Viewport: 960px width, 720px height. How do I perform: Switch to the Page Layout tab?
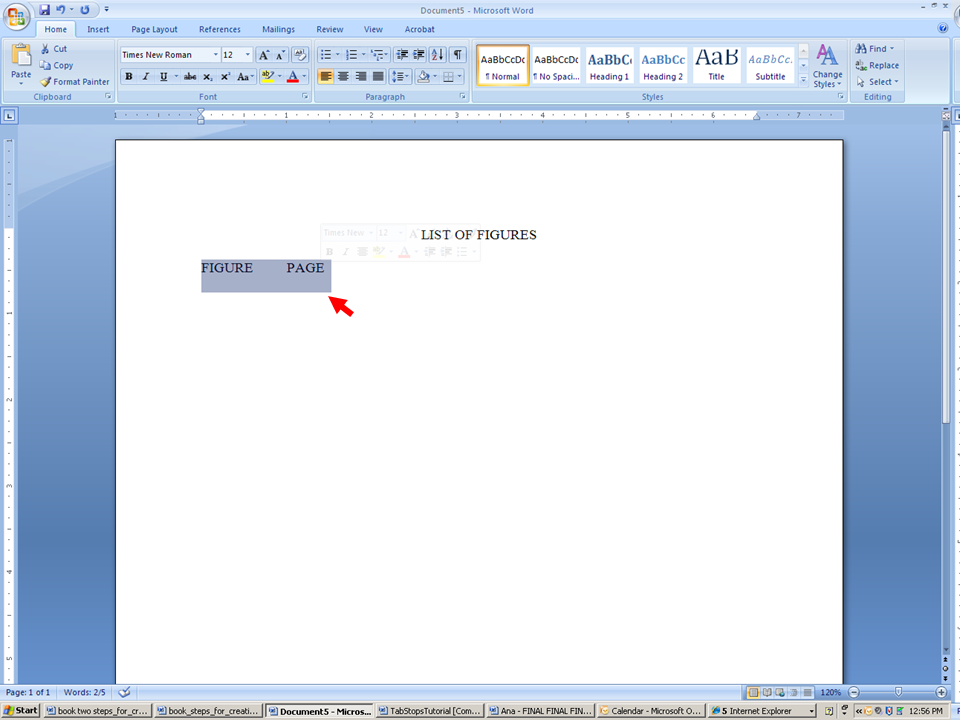(x=154, y=29)
